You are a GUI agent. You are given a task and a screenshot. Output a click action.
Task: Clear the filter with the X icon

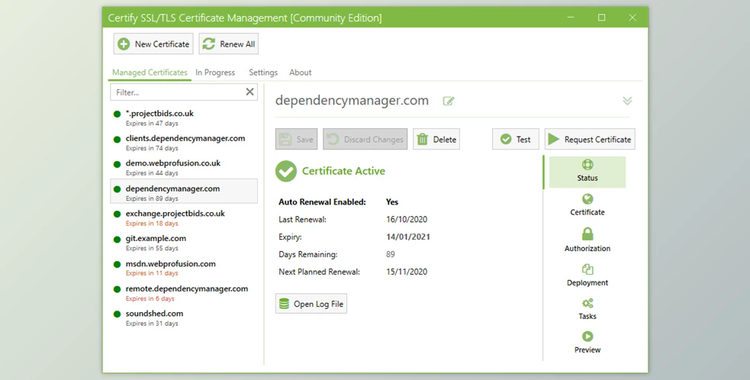(x=250, y=92)
